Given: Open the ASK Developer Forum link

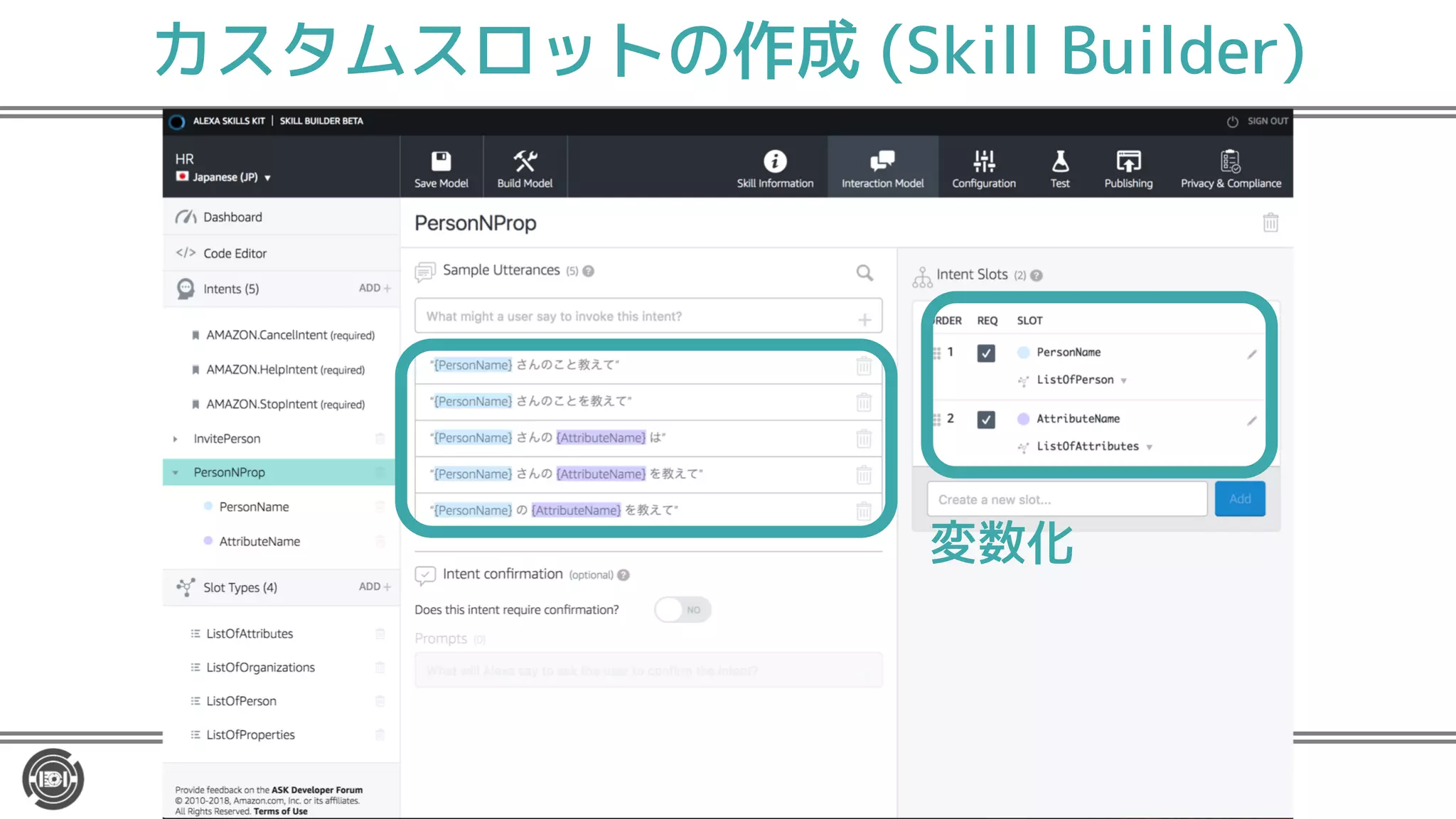Looking at the screenshot, I should click(x=317, y=790).
